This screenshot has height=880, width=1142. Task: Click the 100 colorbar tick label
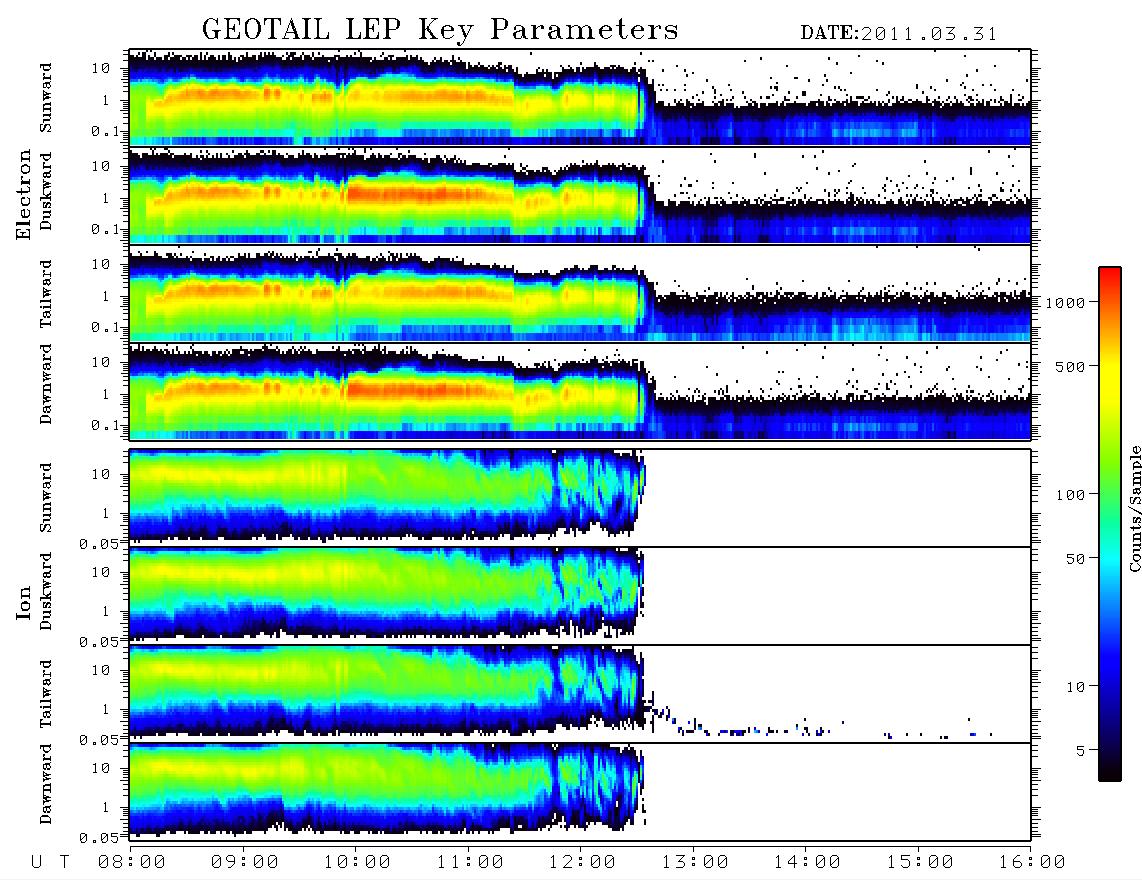point(1070,495)
